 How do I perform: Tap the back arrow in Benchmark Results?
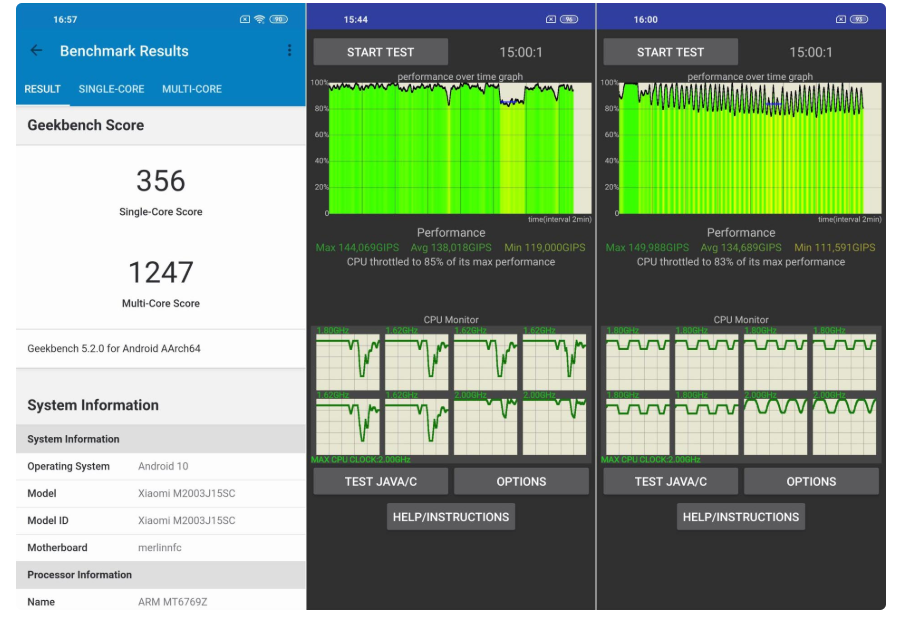[x=37, y=51]
